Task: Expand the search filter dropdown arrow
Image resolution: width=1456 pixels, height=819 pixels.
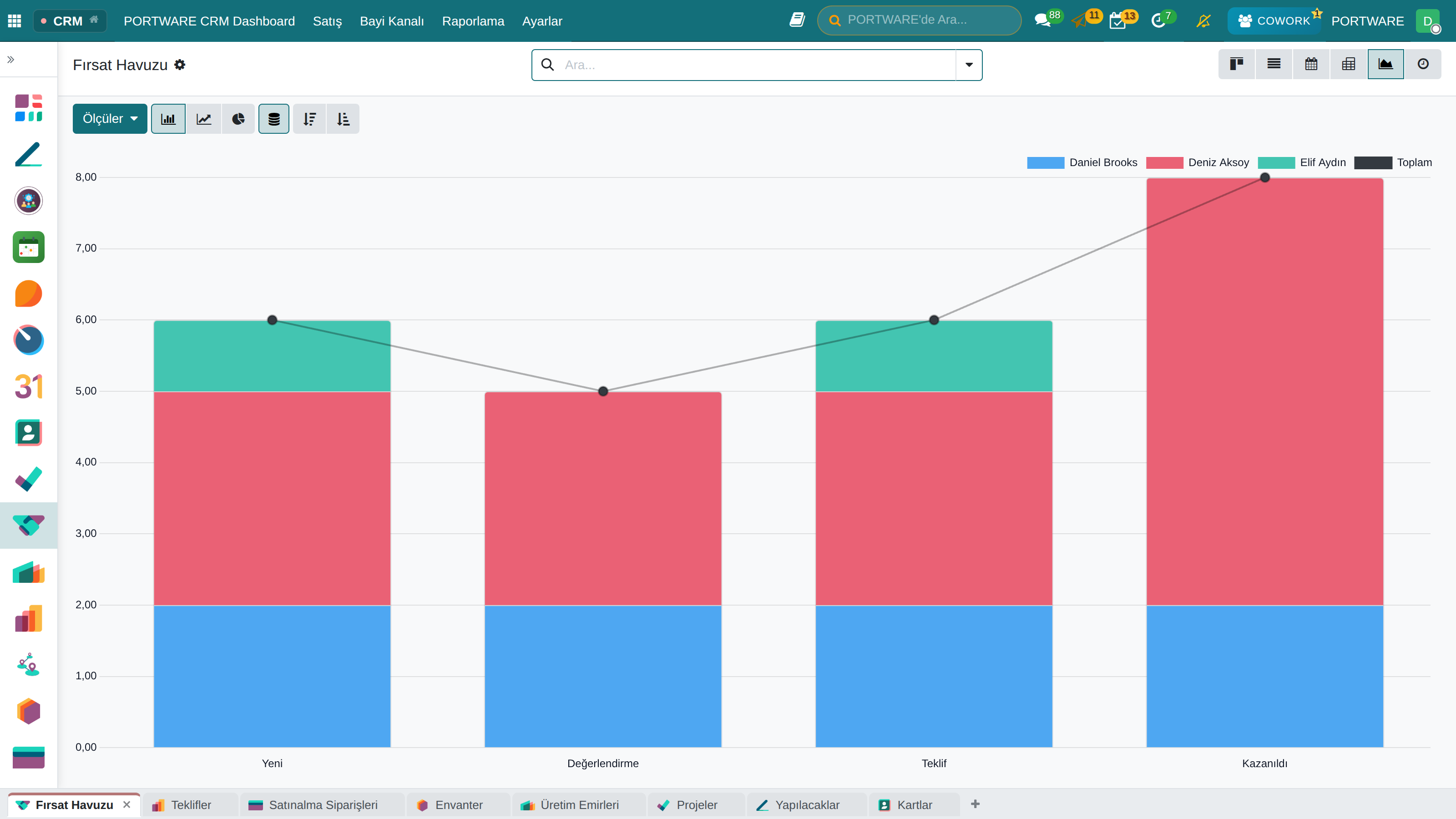Action: (x=969, y=65)
